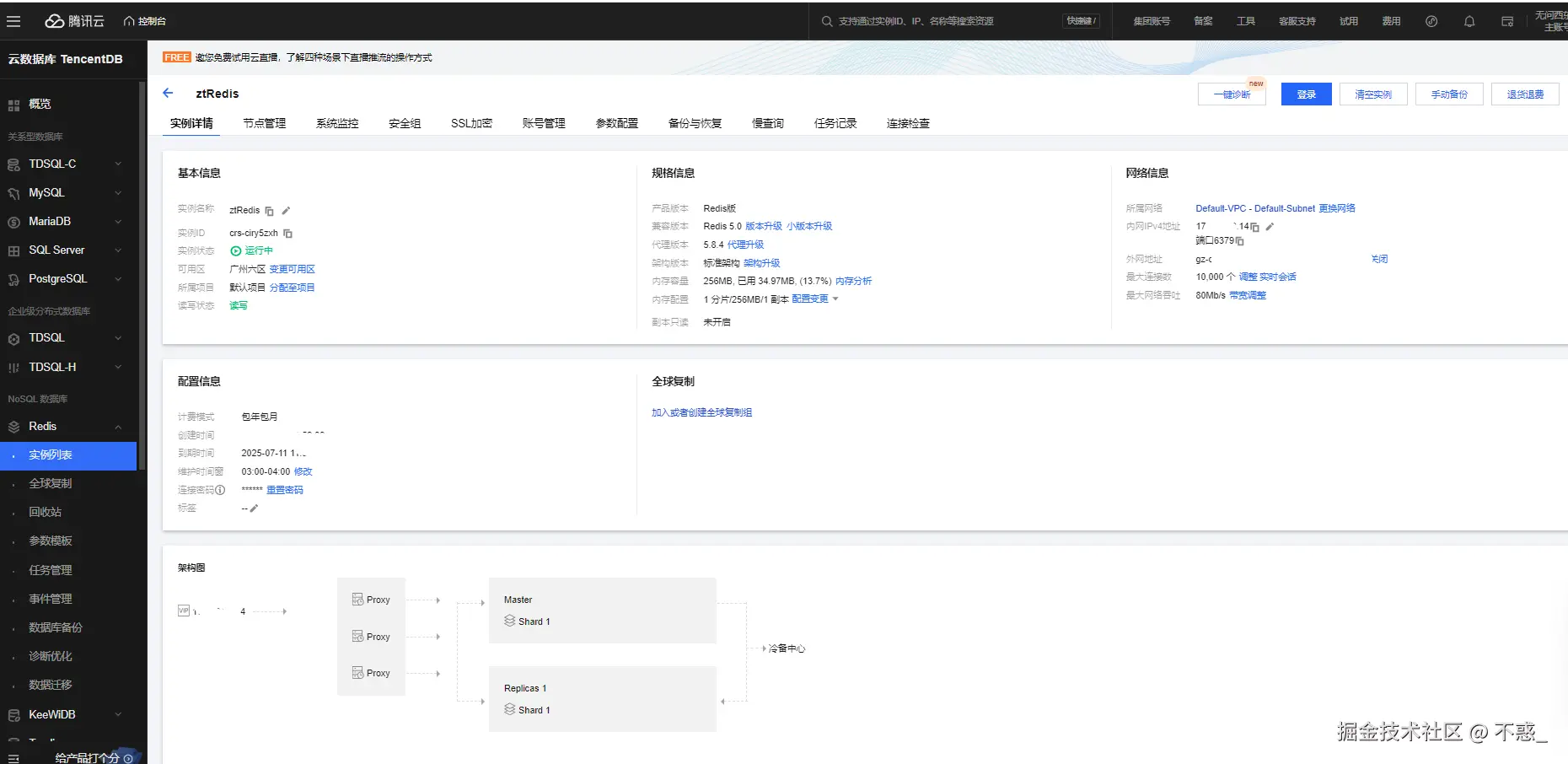Copy the 内网IPv4地址 value
This screenshot has width=1568, height=764.
1255,227
